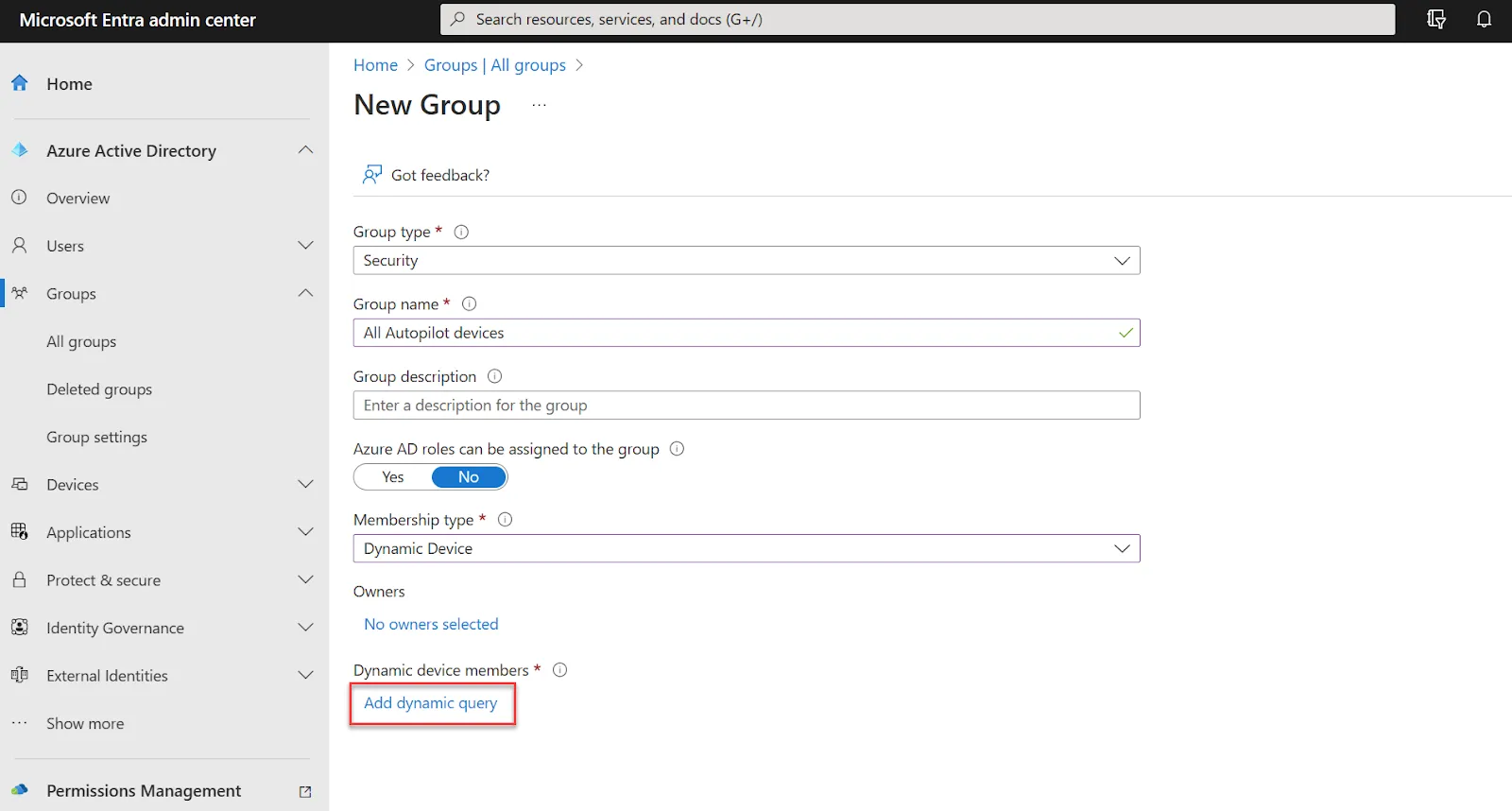This screenshot has height=811, width=1512.
Task: Open All groups in sidebar
Action: [81, 341]
